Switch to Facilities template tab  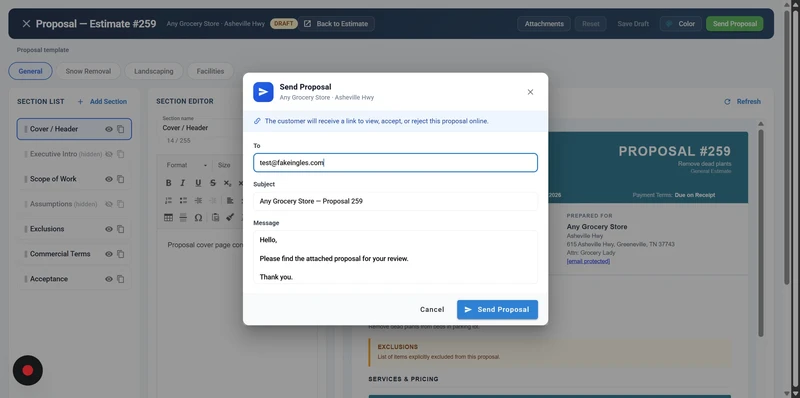click(210, 71)
